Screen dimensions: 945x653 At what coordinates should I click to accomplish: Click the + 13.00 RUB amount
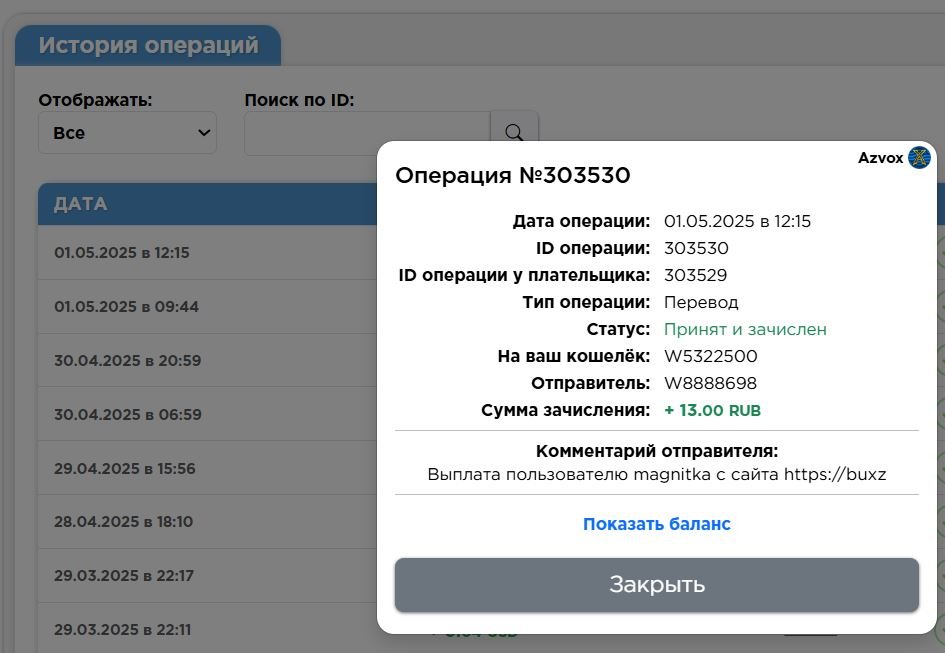(712, 410)
